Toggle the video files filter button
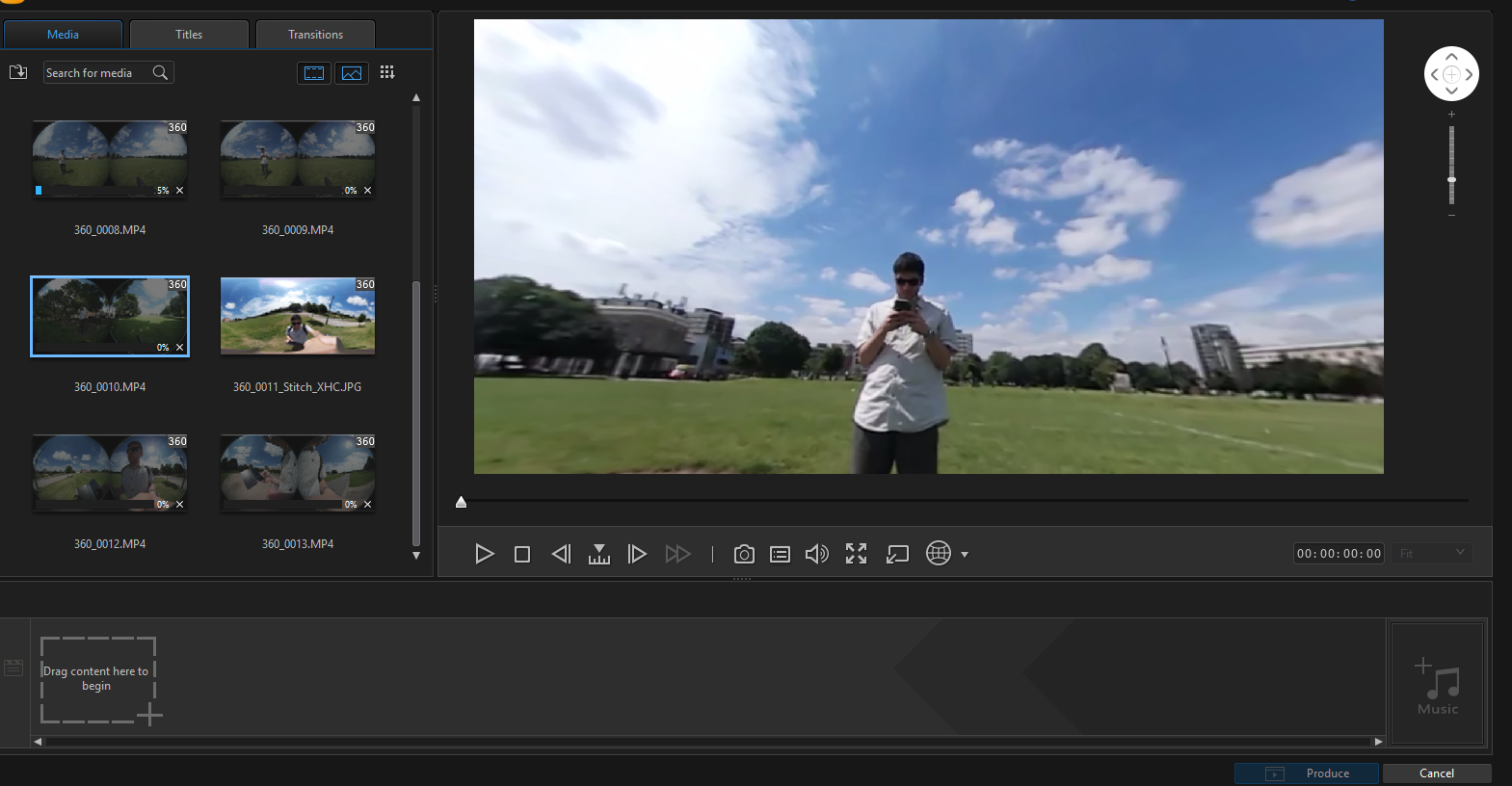Viewport: 1512px width, 786px height. [314, 73]
